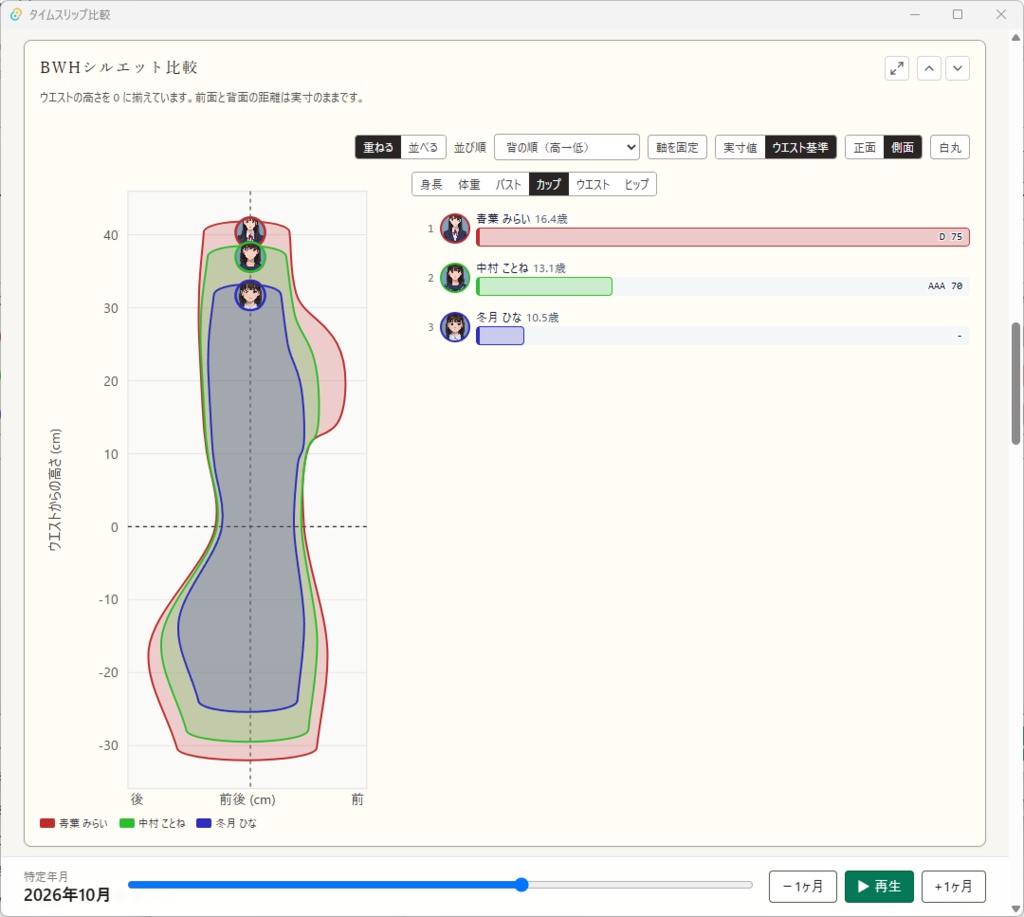The width and height of the screenshot is (1024, 917).
Task: Toggle the blue 冬月 ひな legend swatch
Action: tap(204, 823)
